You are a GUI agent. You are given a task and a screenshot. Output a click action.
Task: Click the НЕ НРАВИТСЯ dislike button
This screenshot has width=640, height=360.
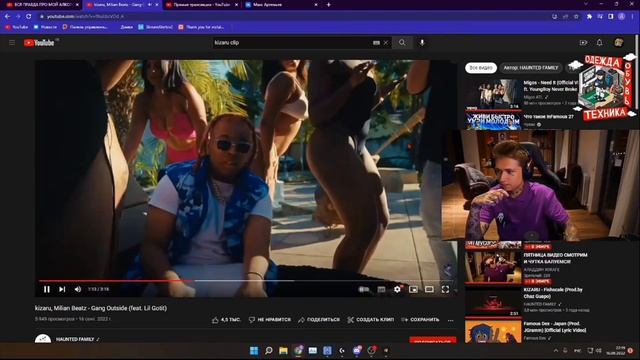(270, 320)
